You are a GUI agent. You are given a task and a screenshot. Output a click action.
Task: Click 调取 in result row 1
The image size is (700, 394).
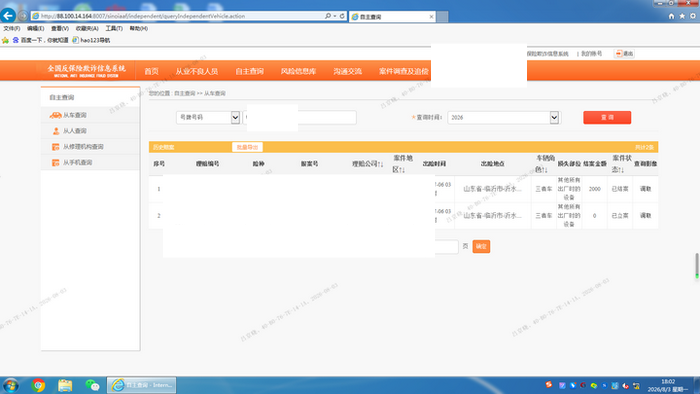click(x=646, y=189)
